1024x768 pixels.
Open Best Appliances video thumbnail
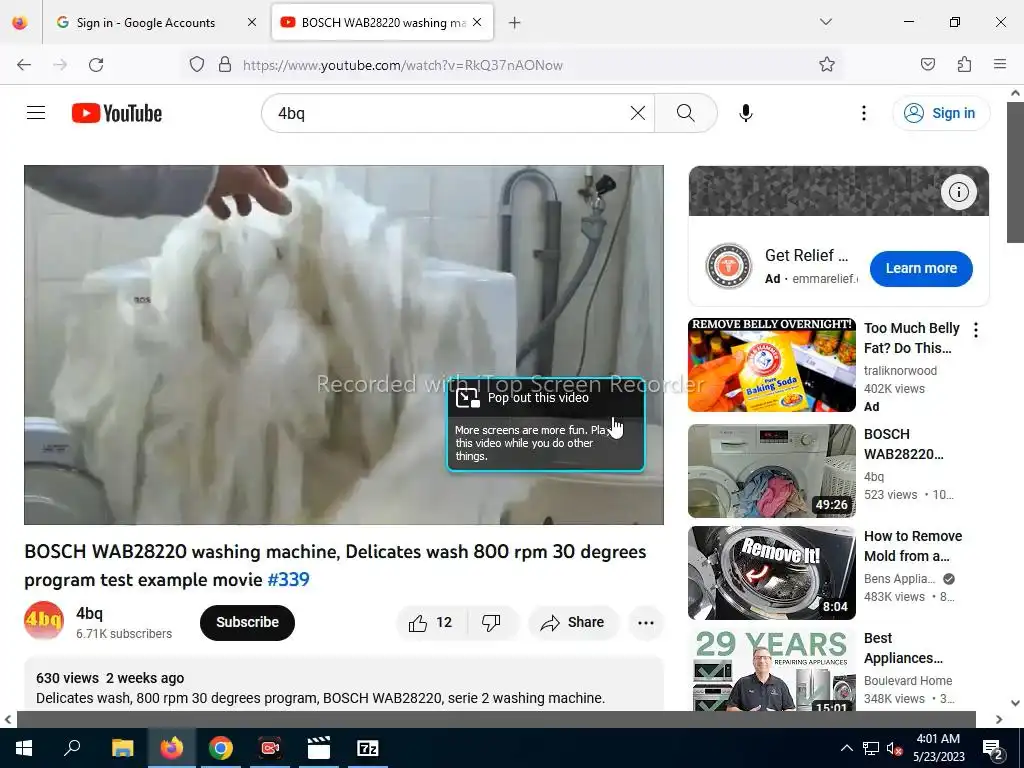pos(772,669)
